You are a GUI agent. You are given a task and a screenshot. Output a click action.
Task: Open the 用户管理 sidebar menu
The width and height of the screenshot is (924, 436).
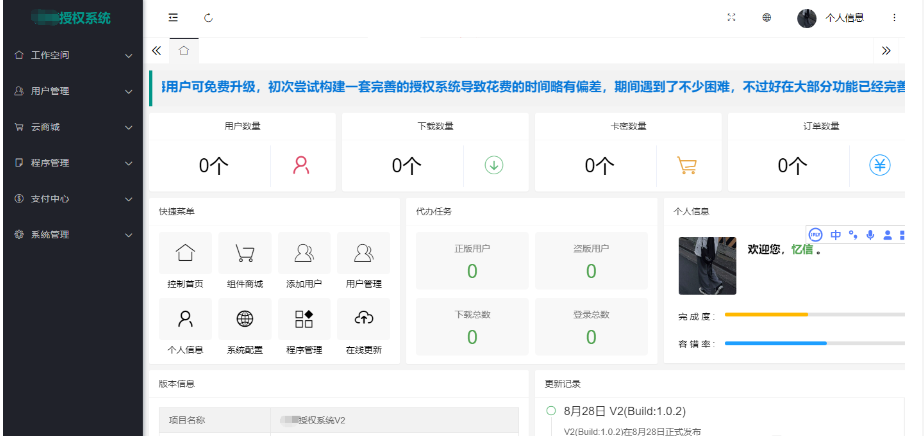(73, 91)
